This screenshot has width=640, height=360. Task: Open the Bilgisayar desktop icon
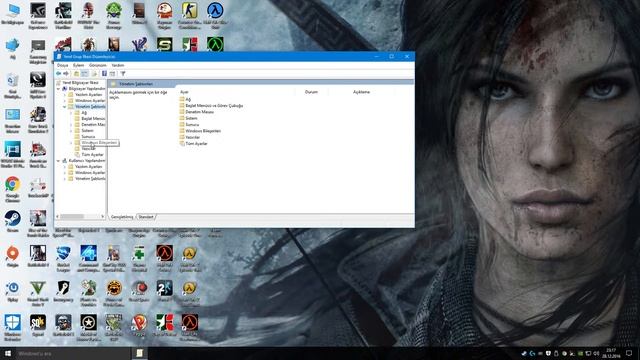click(13, 14)
